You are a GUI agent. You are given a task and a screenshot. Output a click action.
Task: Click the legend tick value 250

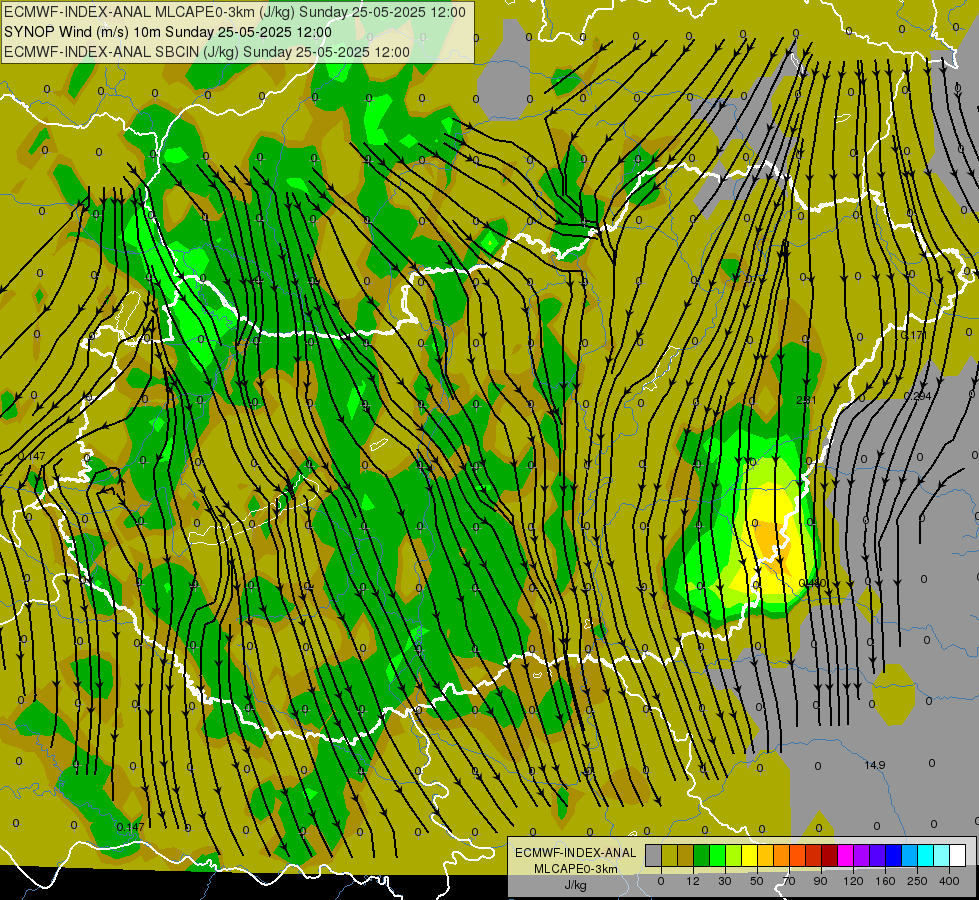pyautogui.click(x=917, y=881)
